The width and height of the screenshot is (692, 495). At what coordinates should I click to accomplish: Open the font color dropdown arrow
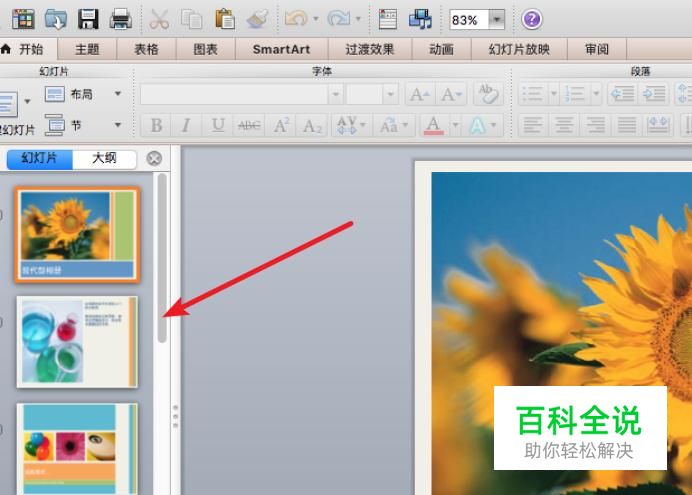pyautogui.click(x=455, y=125)
